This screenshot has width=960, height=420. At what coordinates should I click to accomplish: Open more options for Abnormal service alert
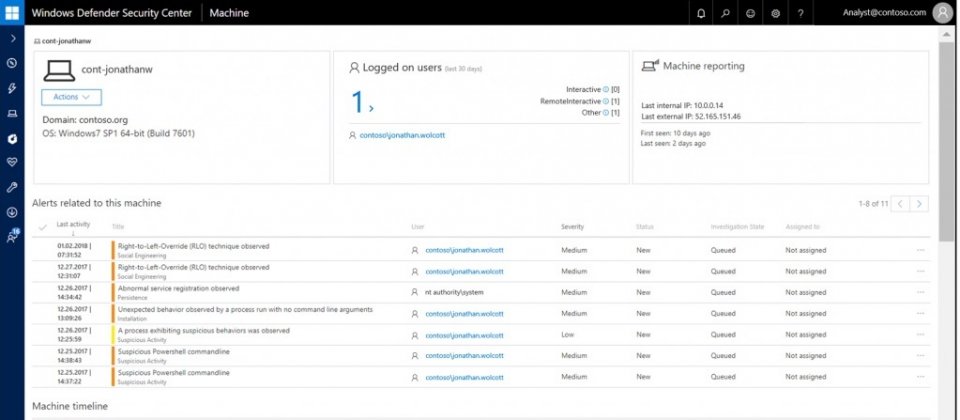[921, 293]
